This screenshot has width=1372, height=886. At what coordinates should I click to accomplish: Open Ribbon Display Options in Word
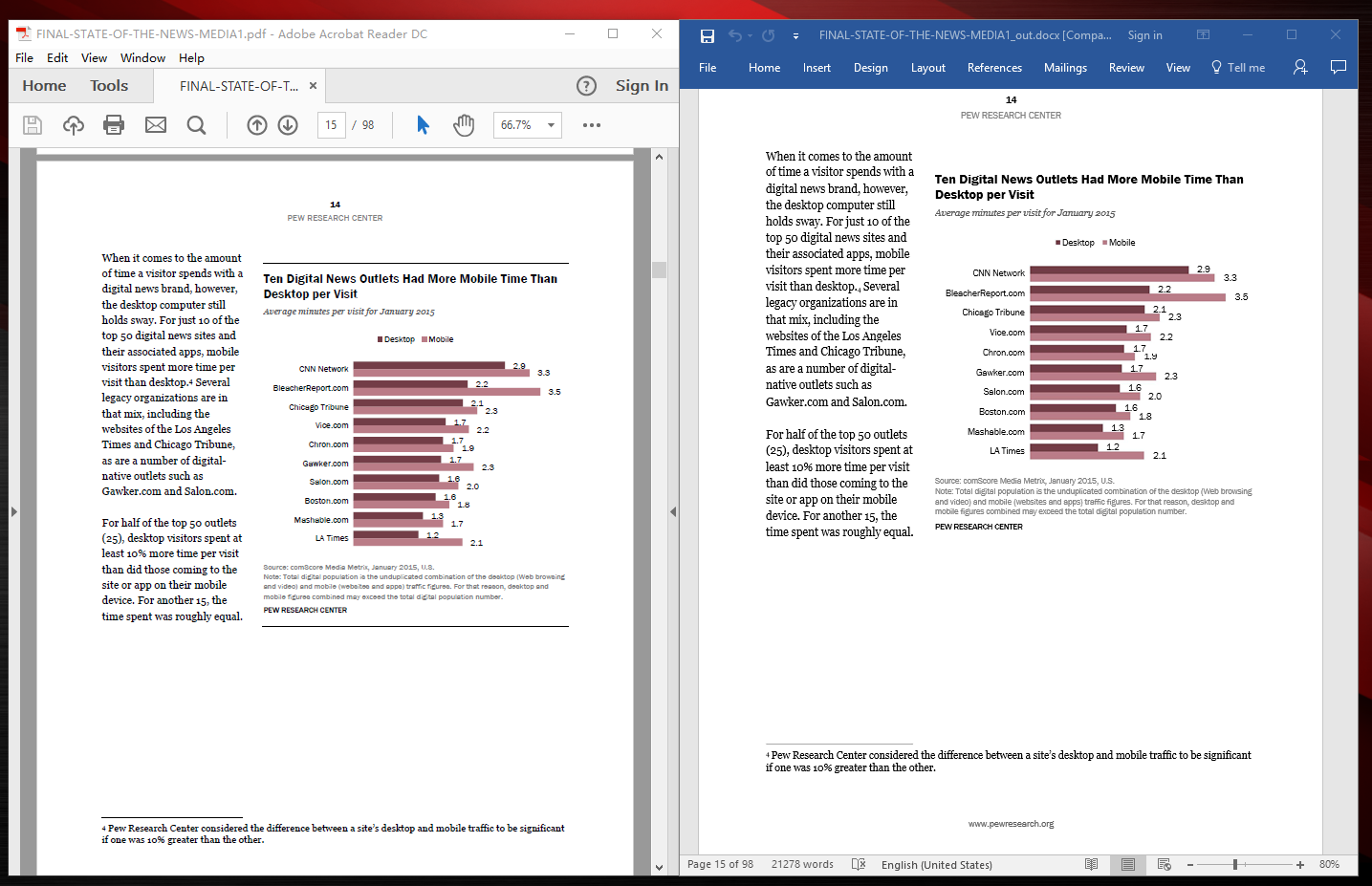point(1204,34)
